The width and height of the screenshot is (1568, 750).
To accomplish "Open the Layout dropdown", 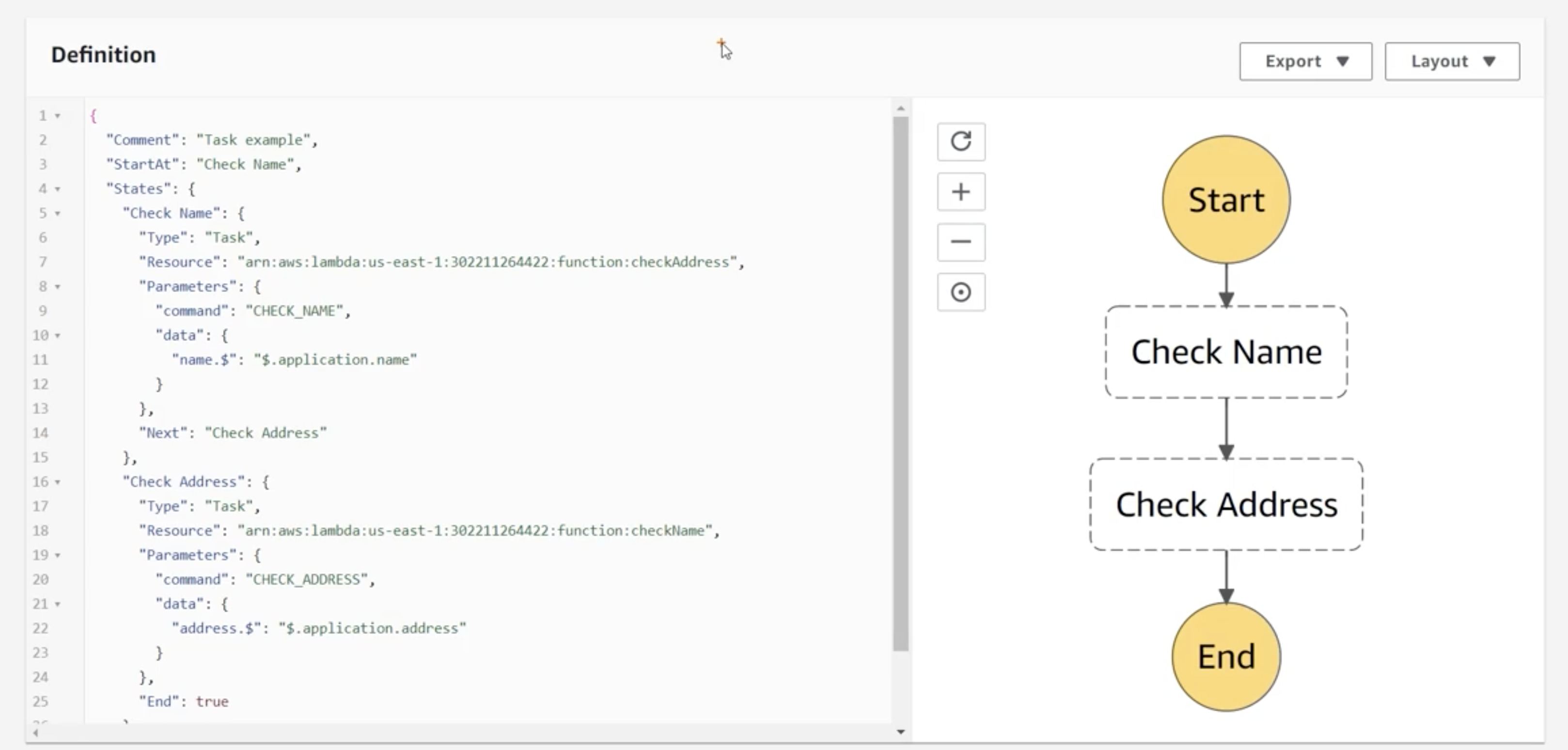I will (1452, 62).
